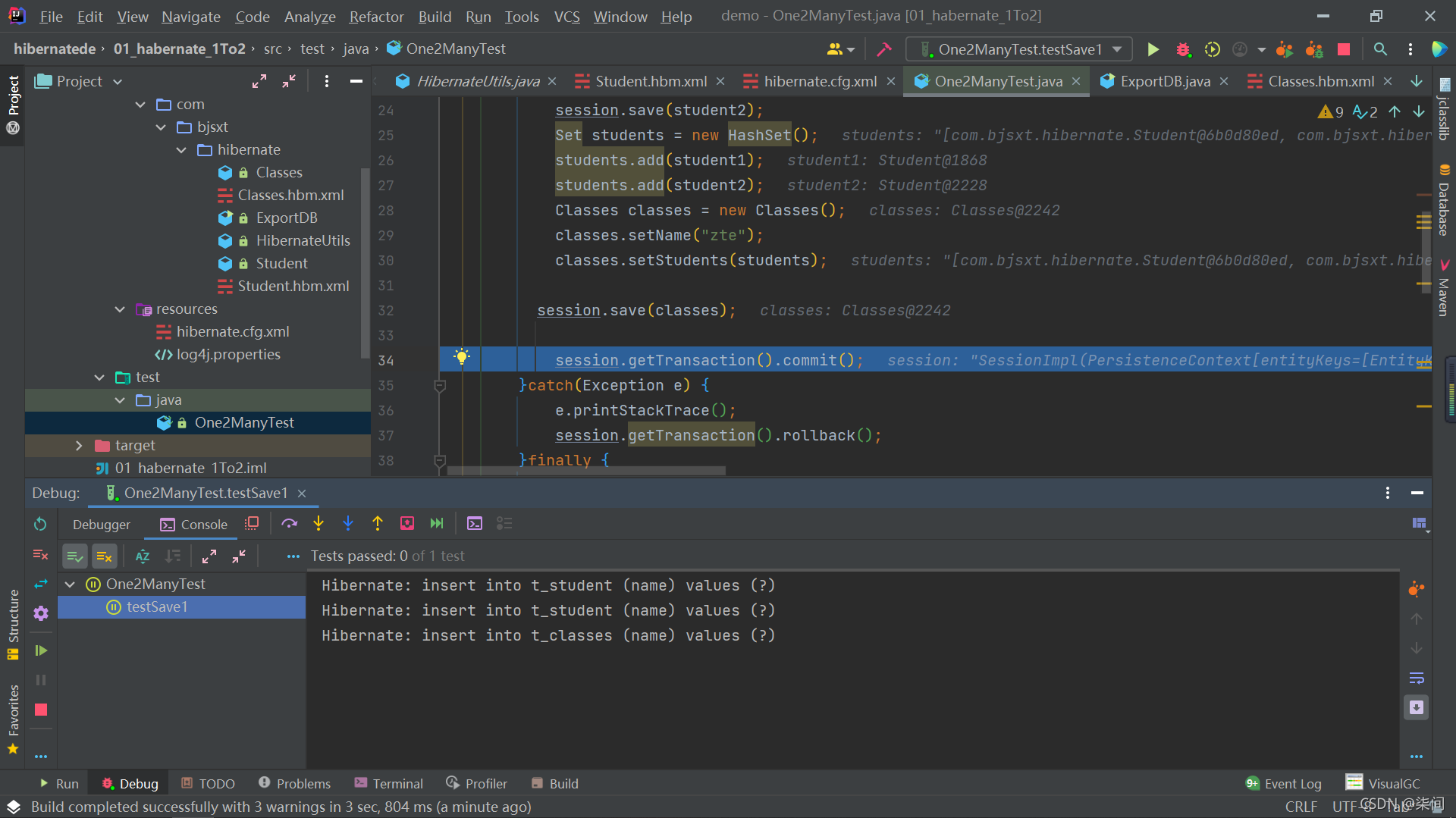1456x818 pixels.
Task: Toggle Restore Layout icon in debug panel
Action: [1419, 523]
